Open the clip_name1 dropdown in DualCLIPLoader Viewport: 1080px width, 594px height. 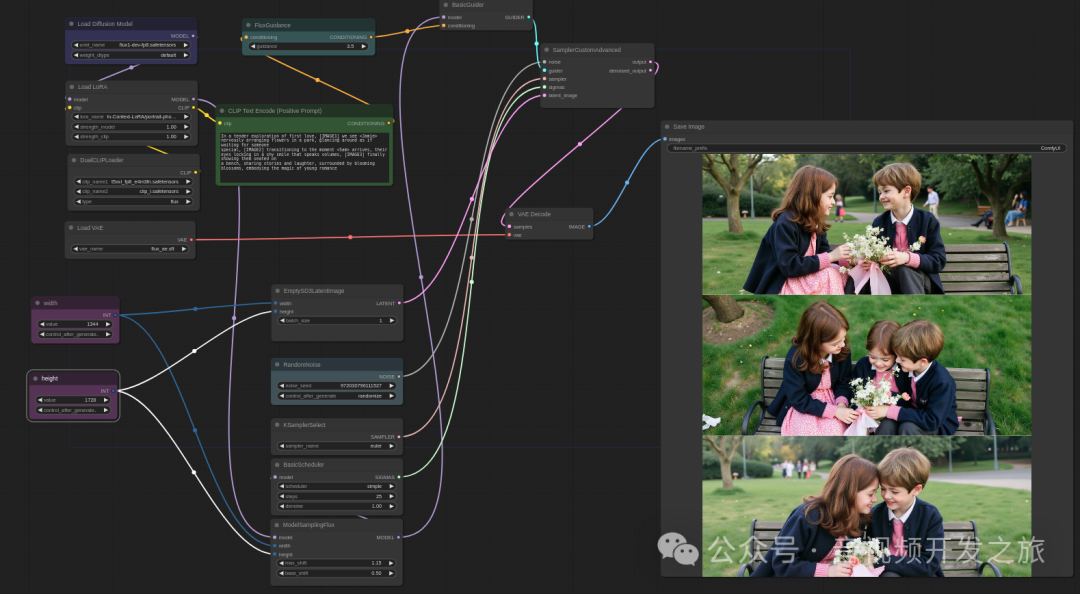pos(133,181)
